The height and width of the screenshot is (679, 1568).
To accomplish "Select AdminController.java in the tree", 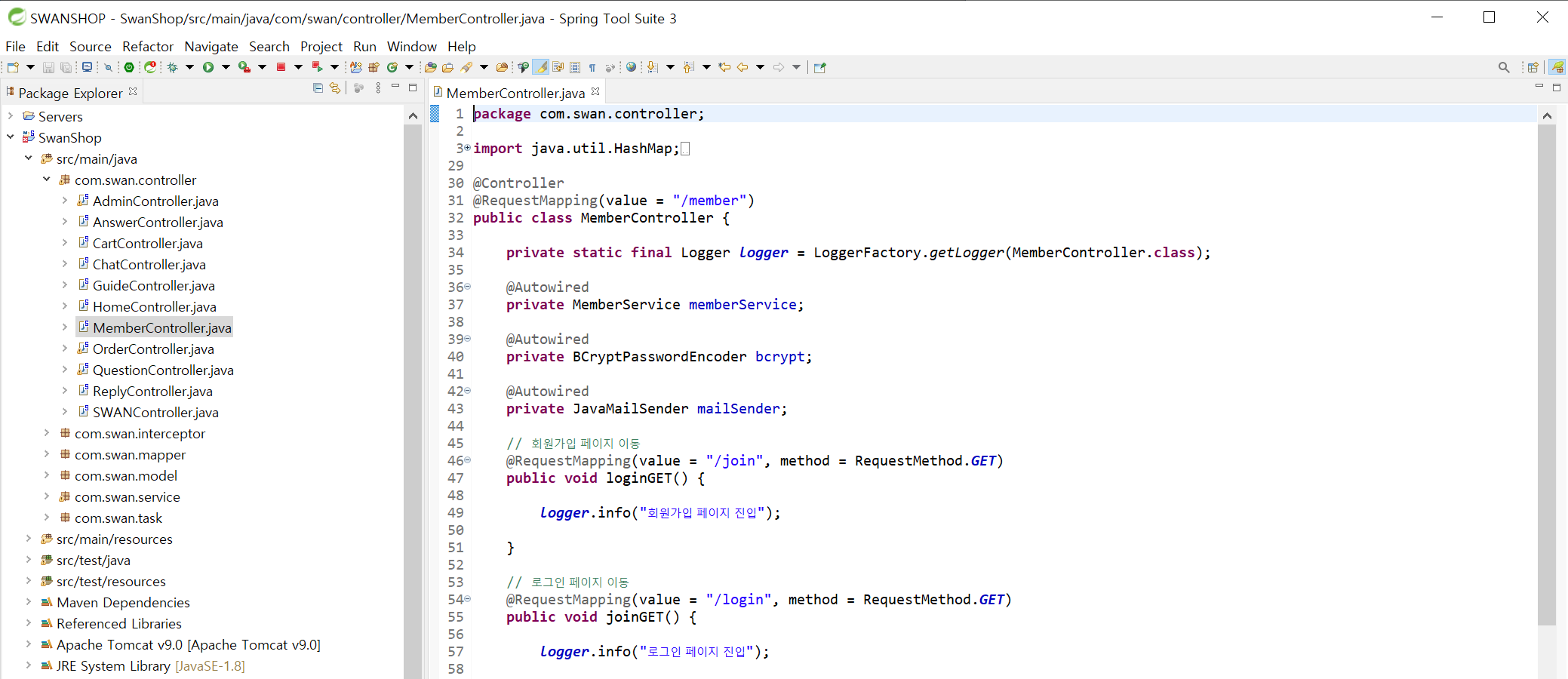I will click(155, 201).
